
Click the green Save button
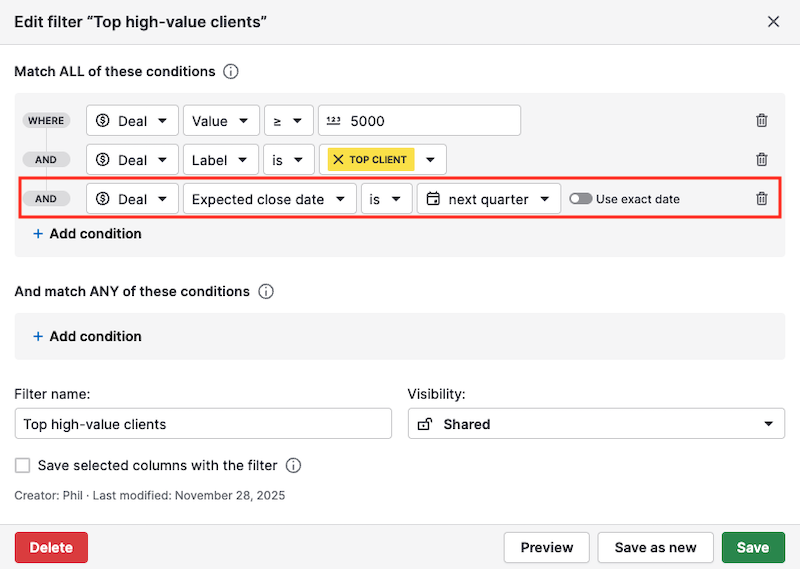click(752, 547)
